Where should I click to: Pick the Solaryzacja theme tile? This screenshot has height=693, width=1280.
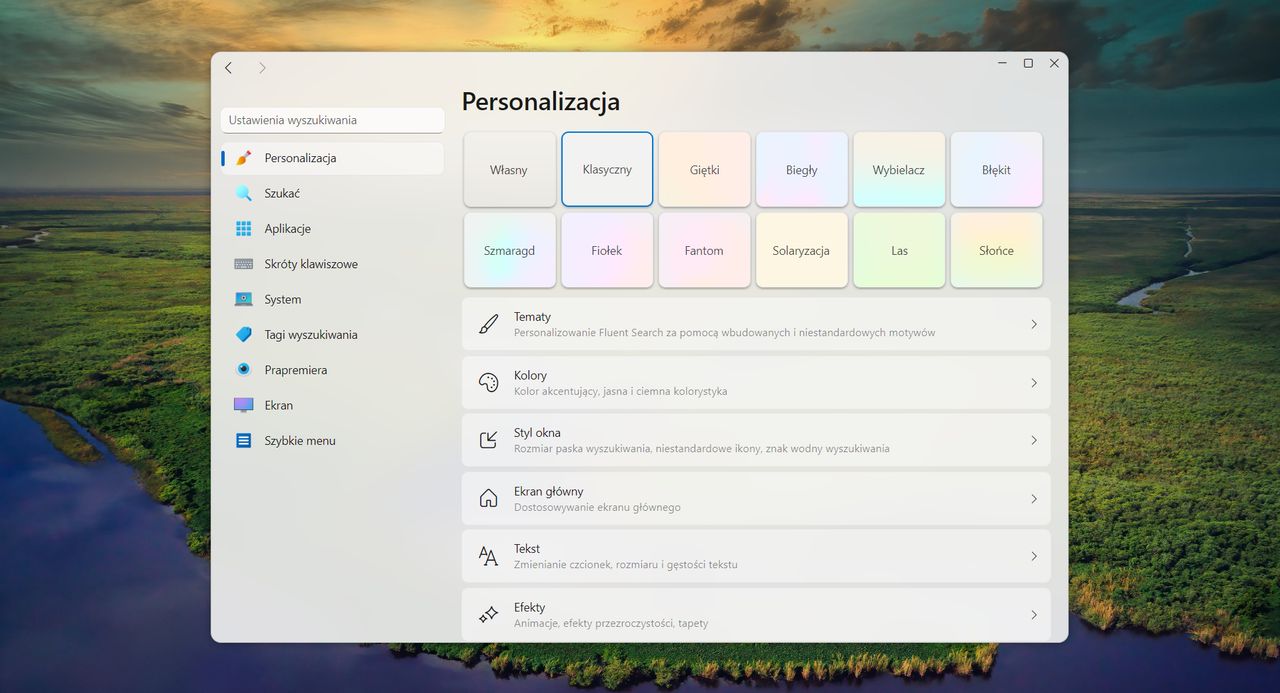(802, 250)
